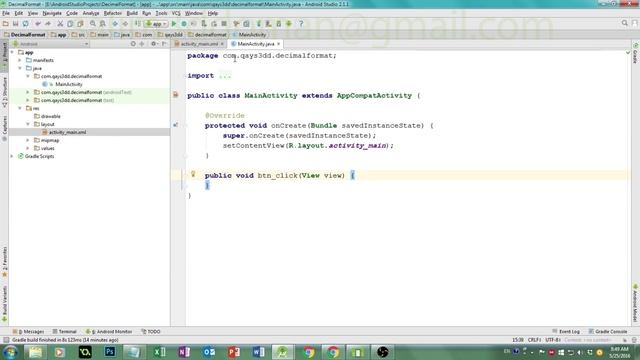
Task: Click the Debug app bug icon
Action: click(184, 24)
